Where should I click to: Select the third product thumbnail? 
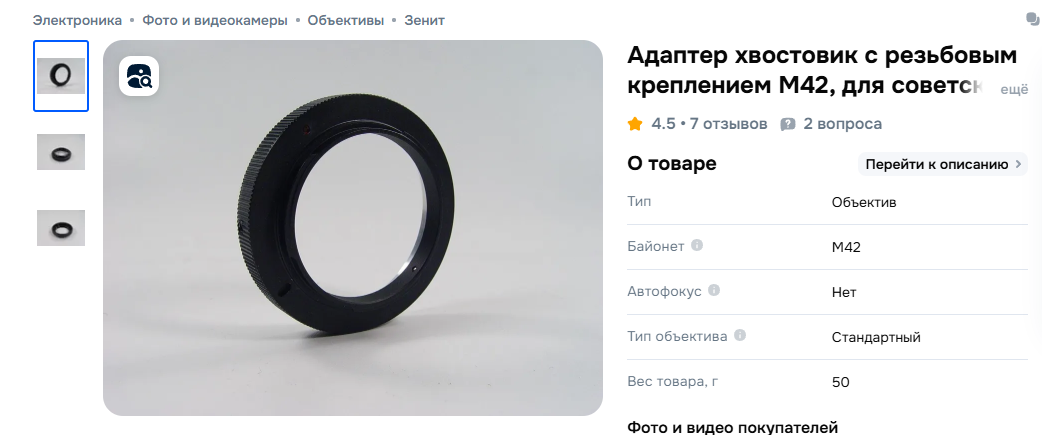tap(61, 228)
